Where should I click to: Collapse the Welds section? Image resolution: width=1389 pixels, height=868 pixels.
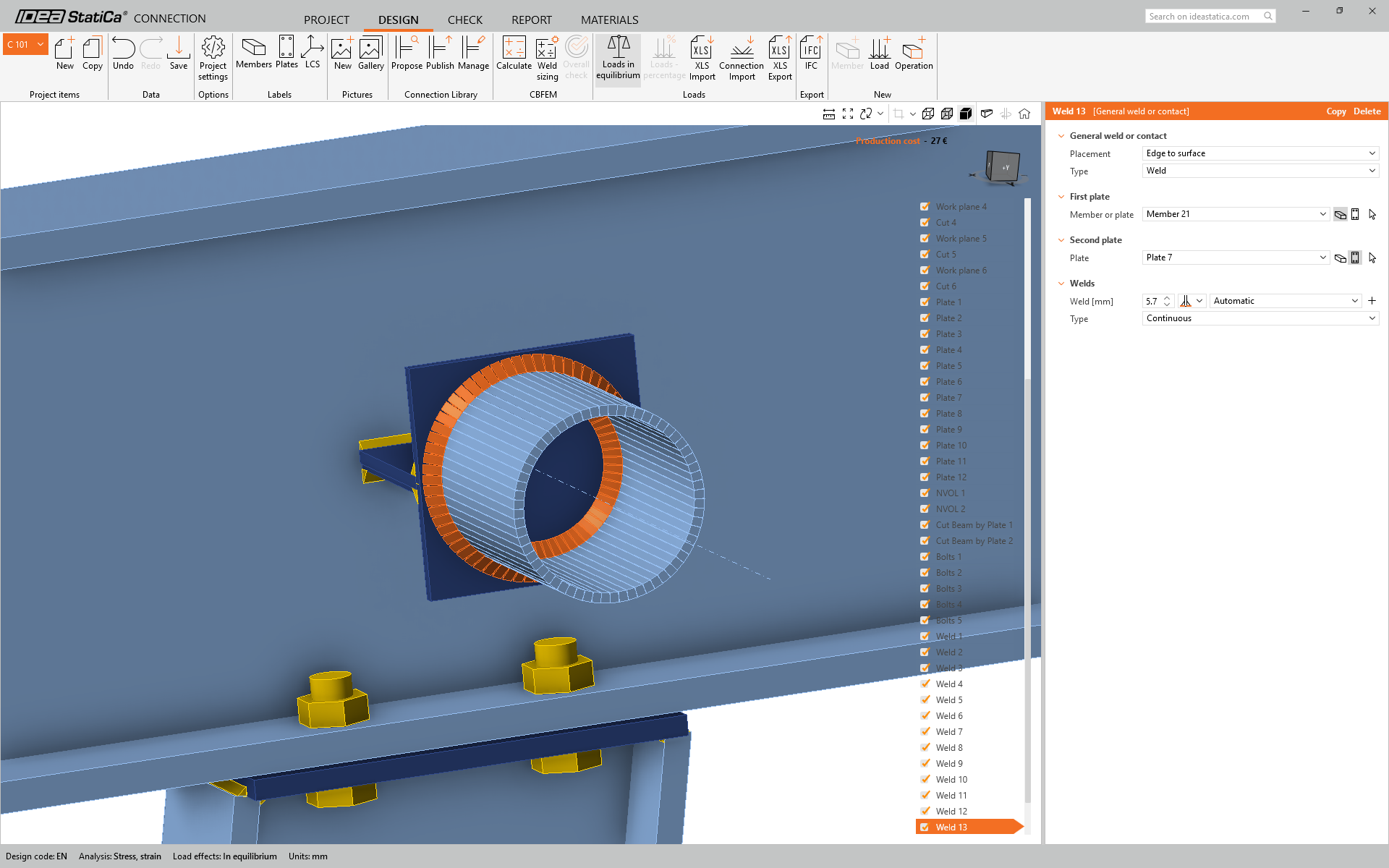tap(1061, 284)
